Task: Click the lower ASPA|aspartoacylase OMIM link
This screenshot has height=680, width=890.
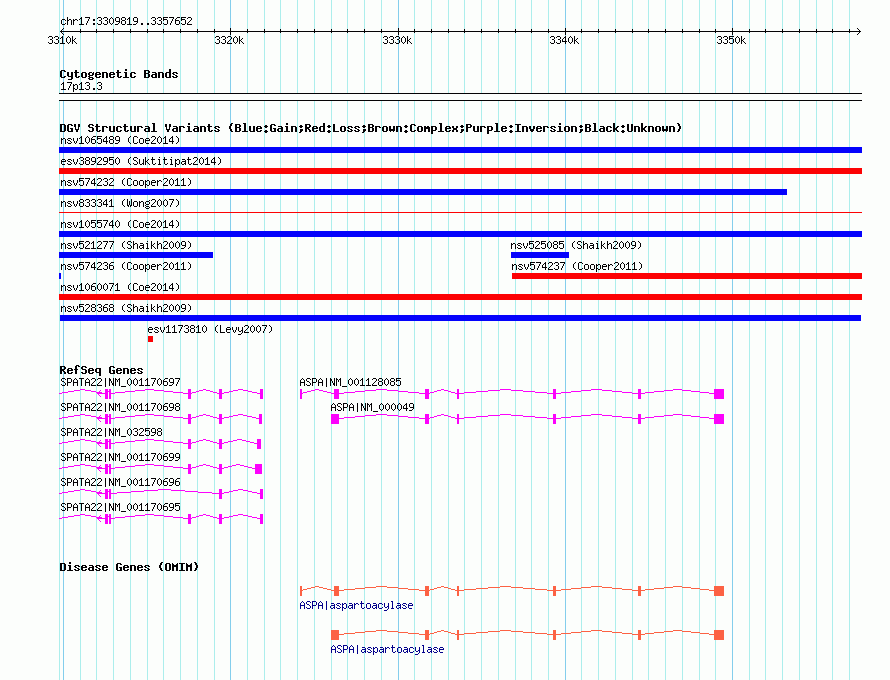Action: tap(387, 649)
